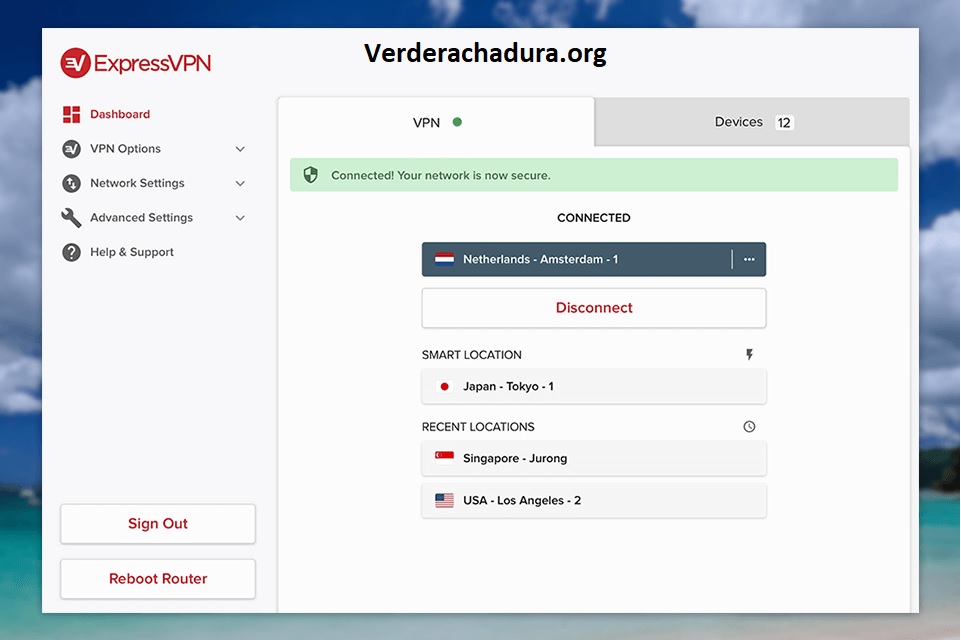Image resolution: width=961 pixels, height=640 pixels.
Task: Select the Singapore - Jurong recent location
Action: (x=594, y=458)
